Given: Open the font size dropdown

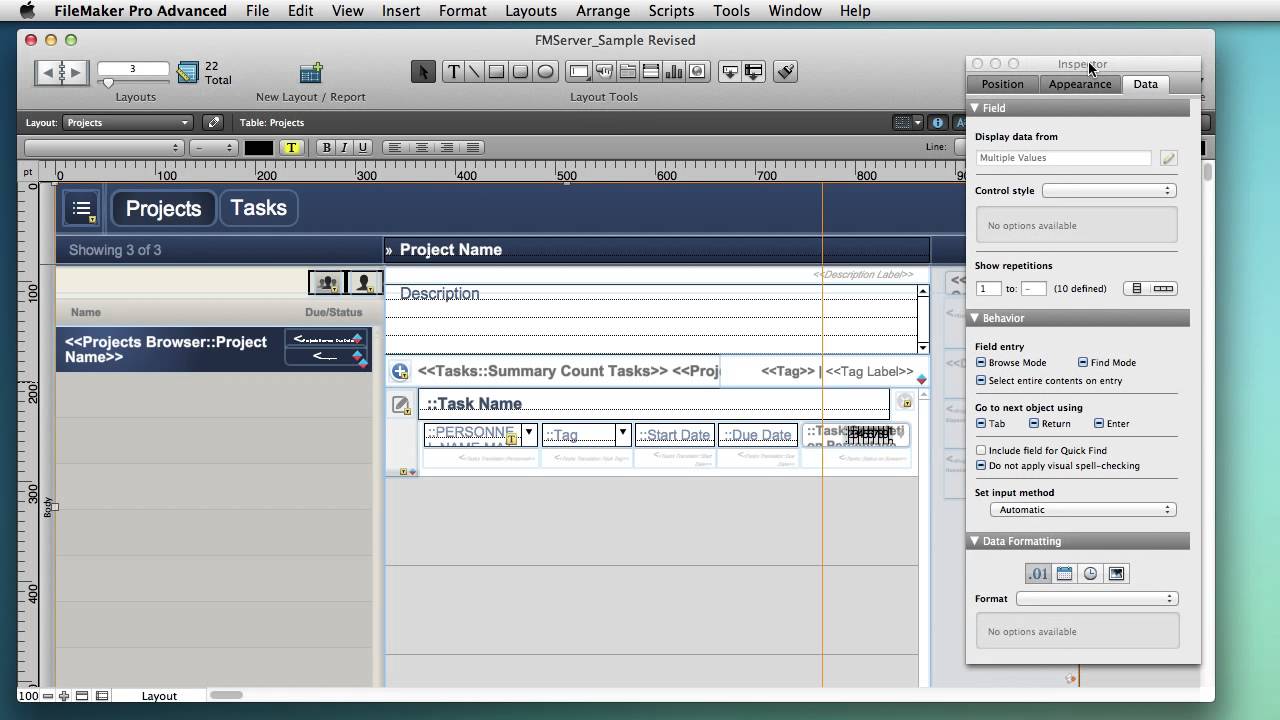Looking at the screenshot, I should 214,147.
